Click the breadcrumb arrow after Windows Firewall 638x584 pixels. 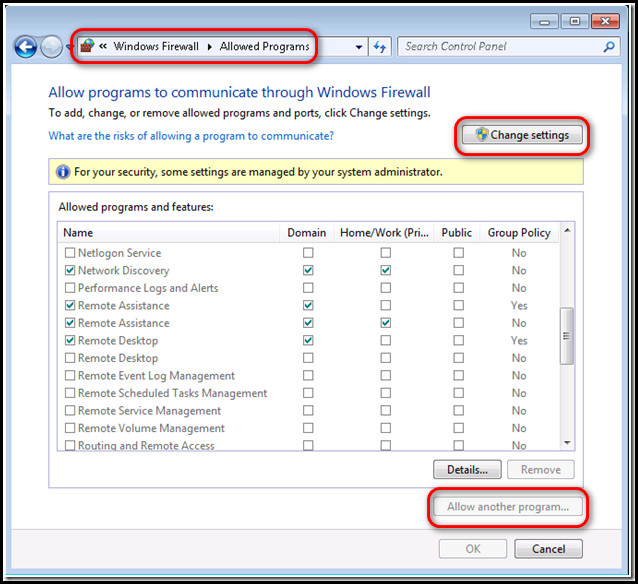210,47
